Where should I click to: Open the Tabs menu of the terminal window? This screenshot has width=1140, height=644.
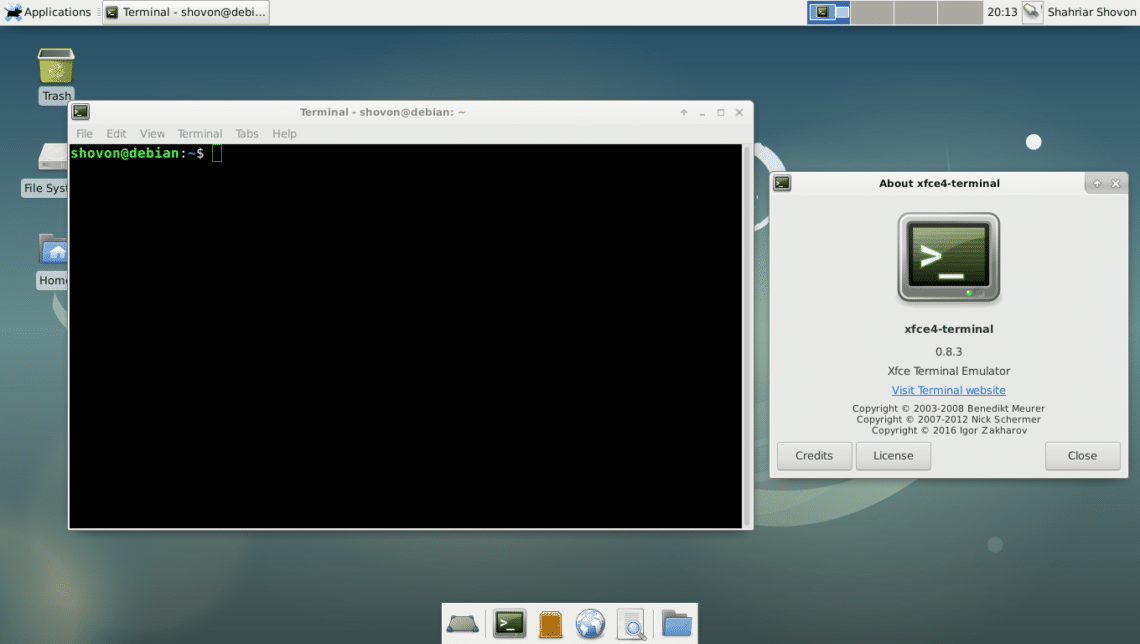(x=246, y=133)
